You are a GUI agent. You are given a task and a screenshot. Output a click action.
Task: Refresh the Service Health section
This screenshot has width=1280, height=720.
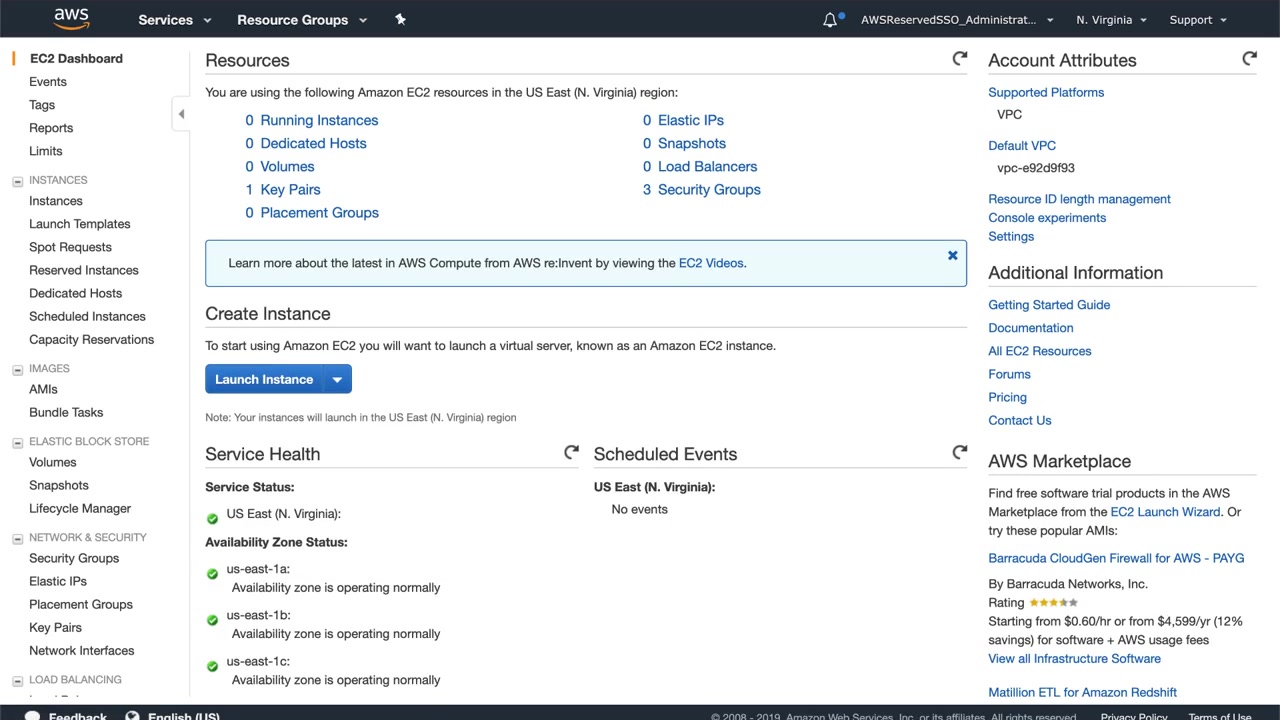[571, 453]
